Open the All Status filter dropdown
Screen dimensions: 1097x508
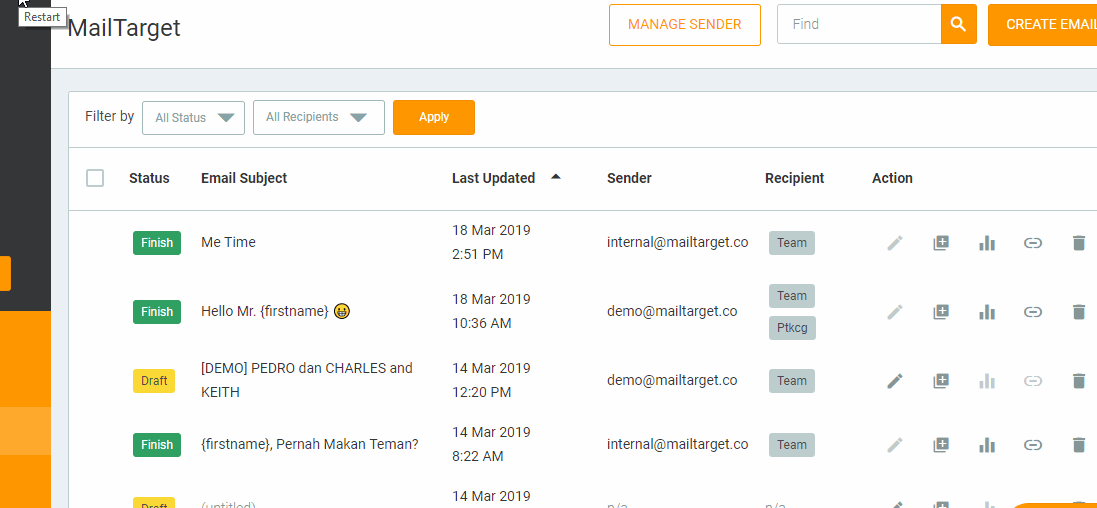click(193, 118)
